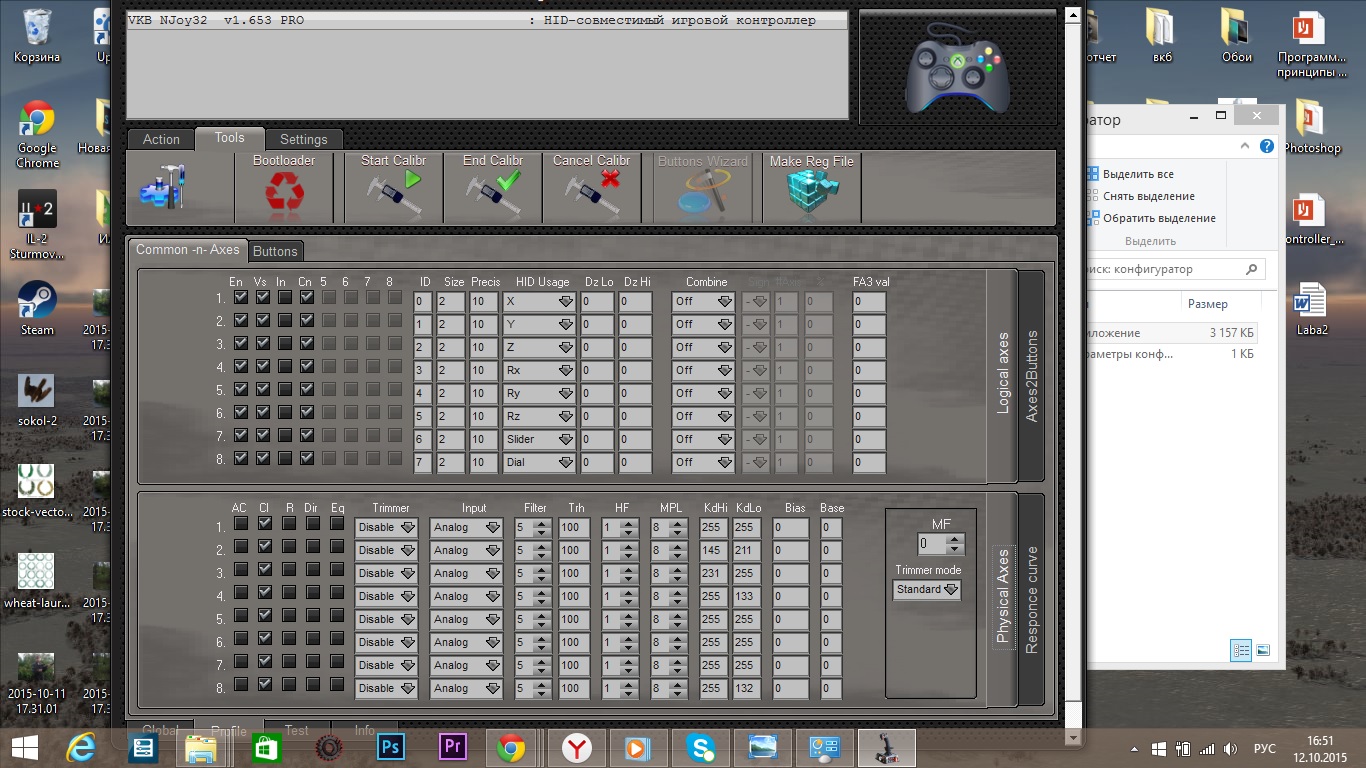
Task: Open Yandex Browser from the taskbar
Action: click(576, 748)
